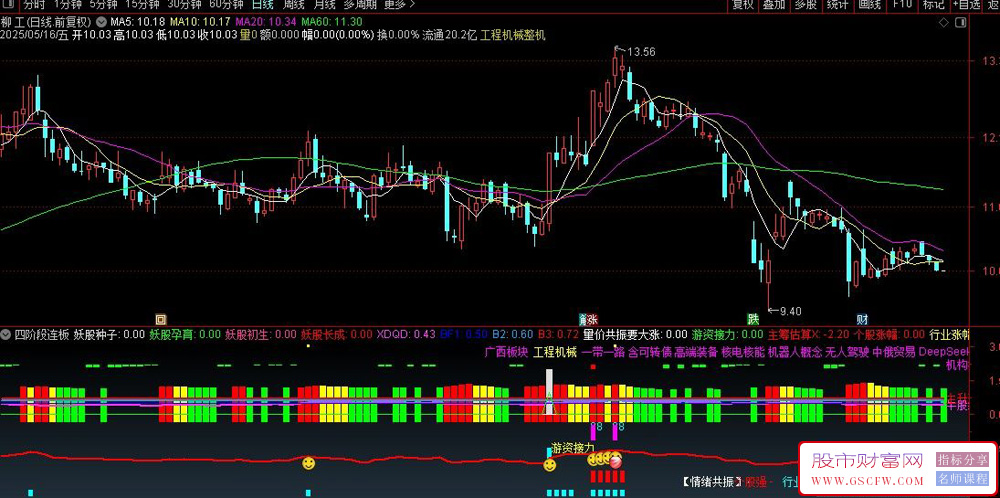Click the 含可转债 concept tag
Screen dimensions: 1000x498
click(650, 351)
